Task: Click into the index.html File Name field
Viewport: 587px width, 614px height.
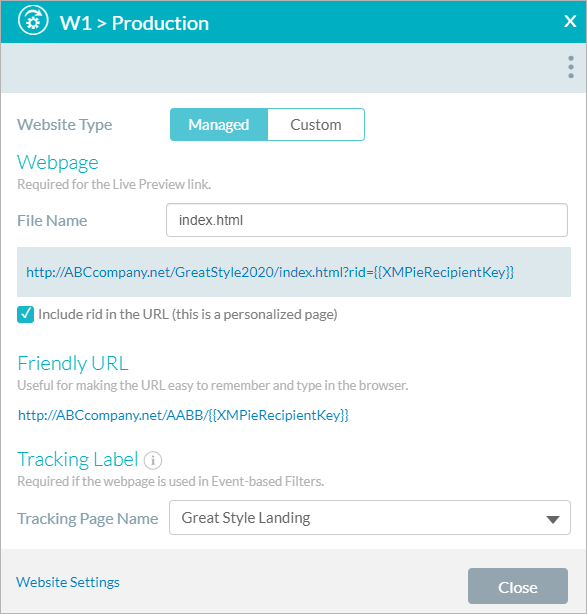Action: [367, 220]
